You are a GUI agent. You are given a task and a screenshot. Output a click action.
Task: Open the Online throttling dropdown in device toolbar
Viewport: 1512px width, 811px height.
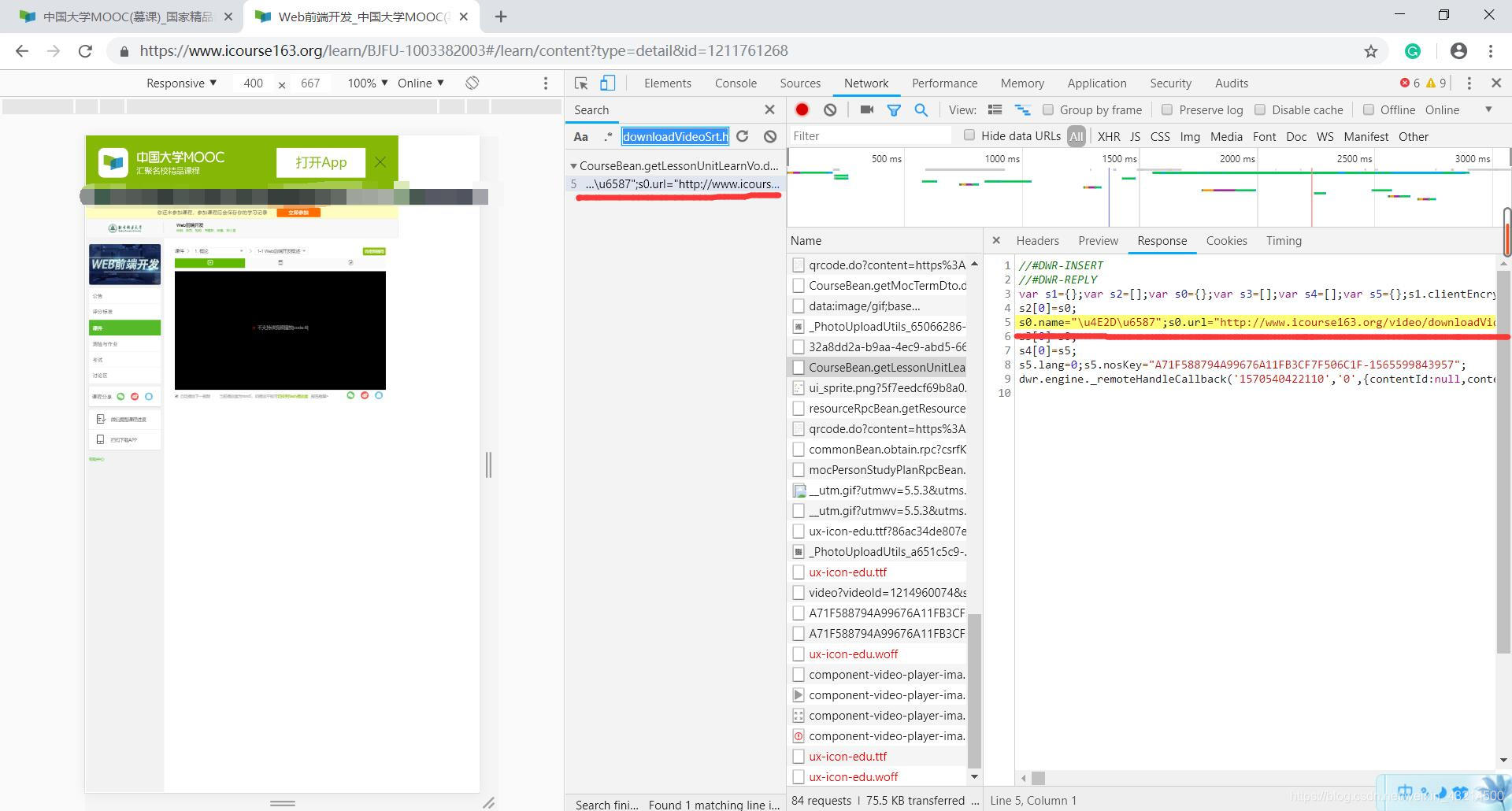421,83
